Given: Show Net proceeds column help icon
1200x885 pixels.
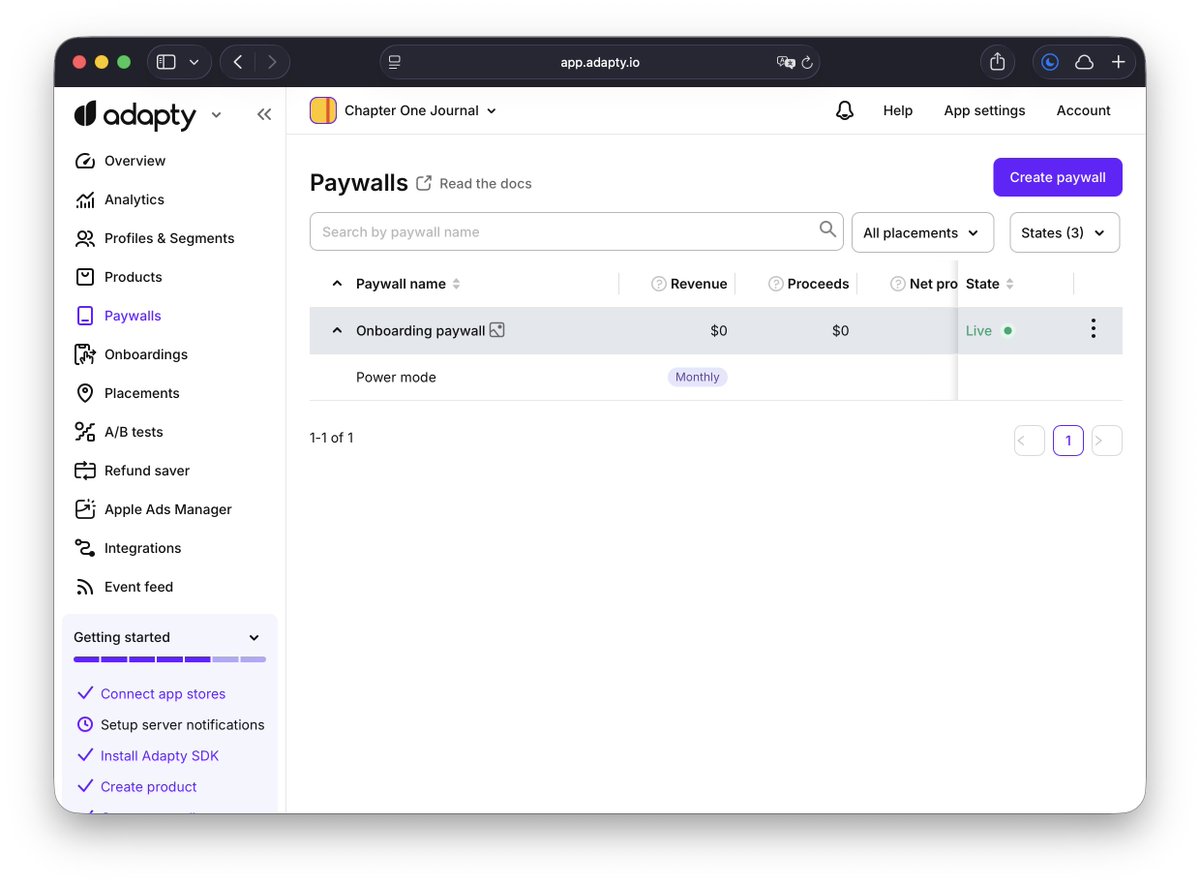Looking at the screenshot, I should (898, 284).
